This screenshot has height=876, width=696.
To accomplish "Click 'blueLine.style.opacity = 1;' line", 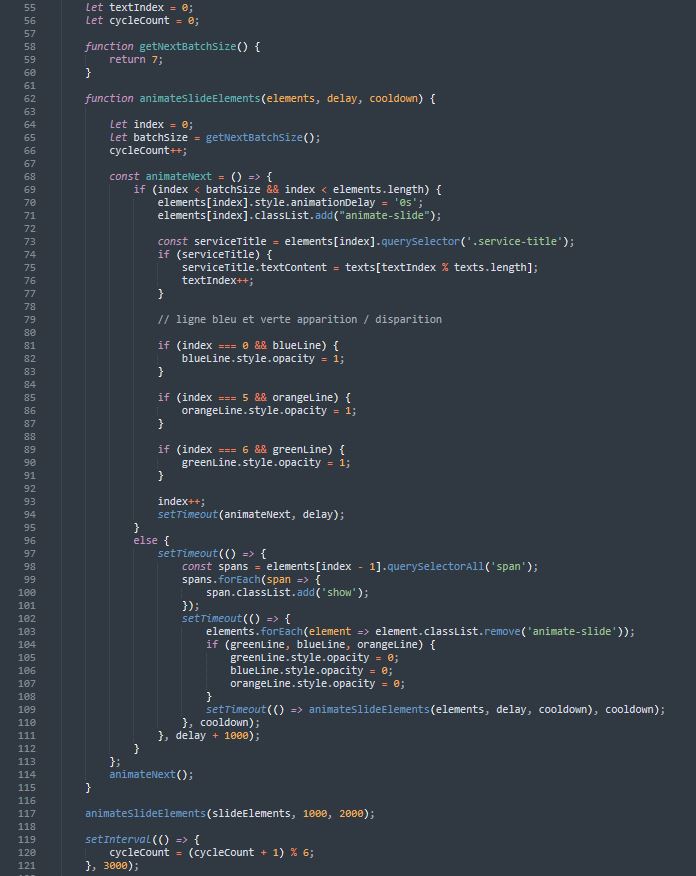I will click(x=263, y=358).
